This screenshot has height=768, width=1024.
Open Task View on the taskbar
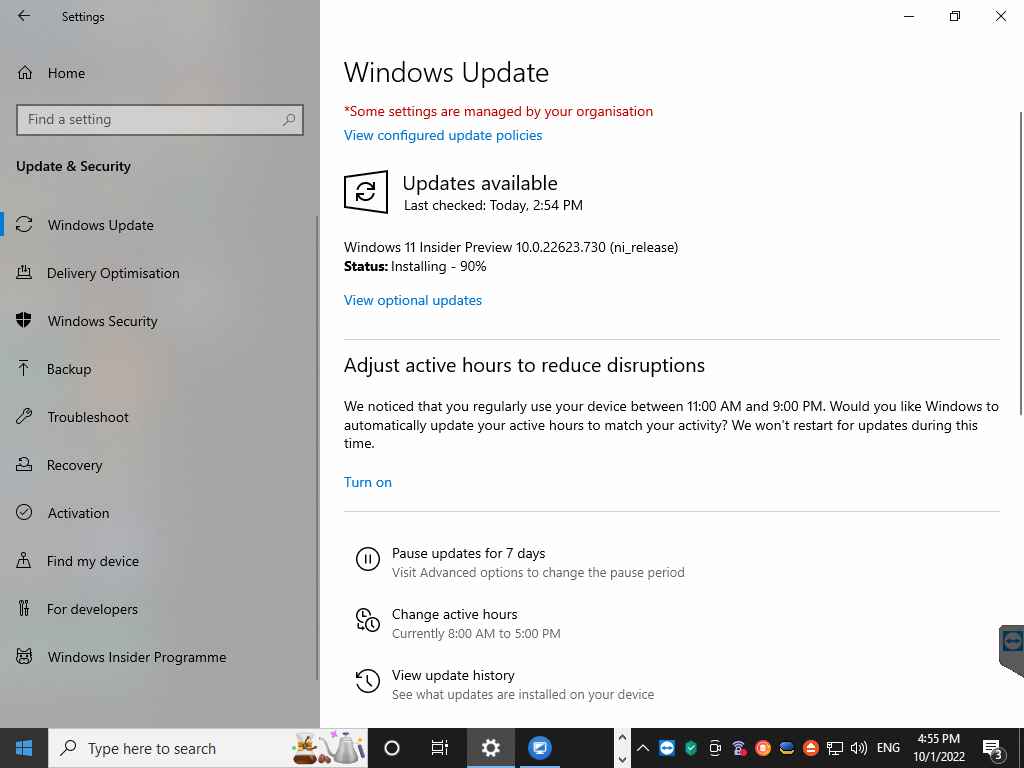(440, 748)
